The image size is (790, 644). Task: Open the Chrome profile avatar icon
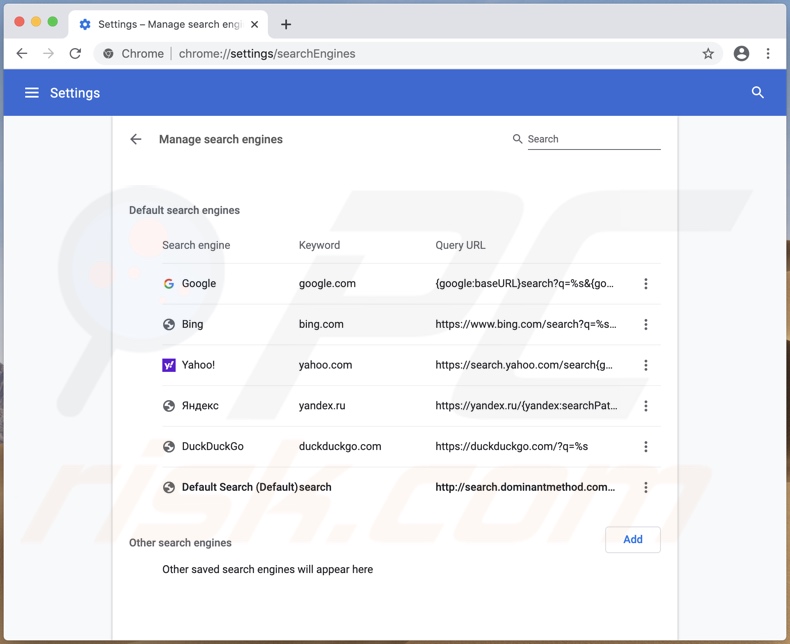point(741,54)
